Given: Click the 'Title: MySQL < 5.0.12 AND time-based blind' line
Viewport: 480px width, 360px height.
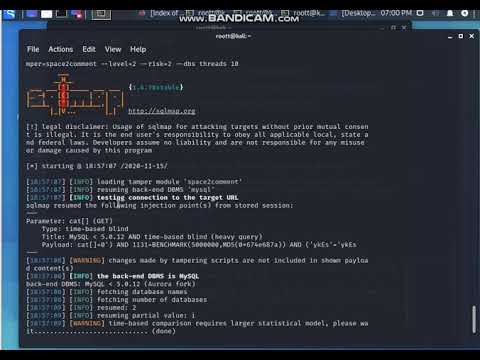Looking at the screenshot, I should (x=152, y=237).
